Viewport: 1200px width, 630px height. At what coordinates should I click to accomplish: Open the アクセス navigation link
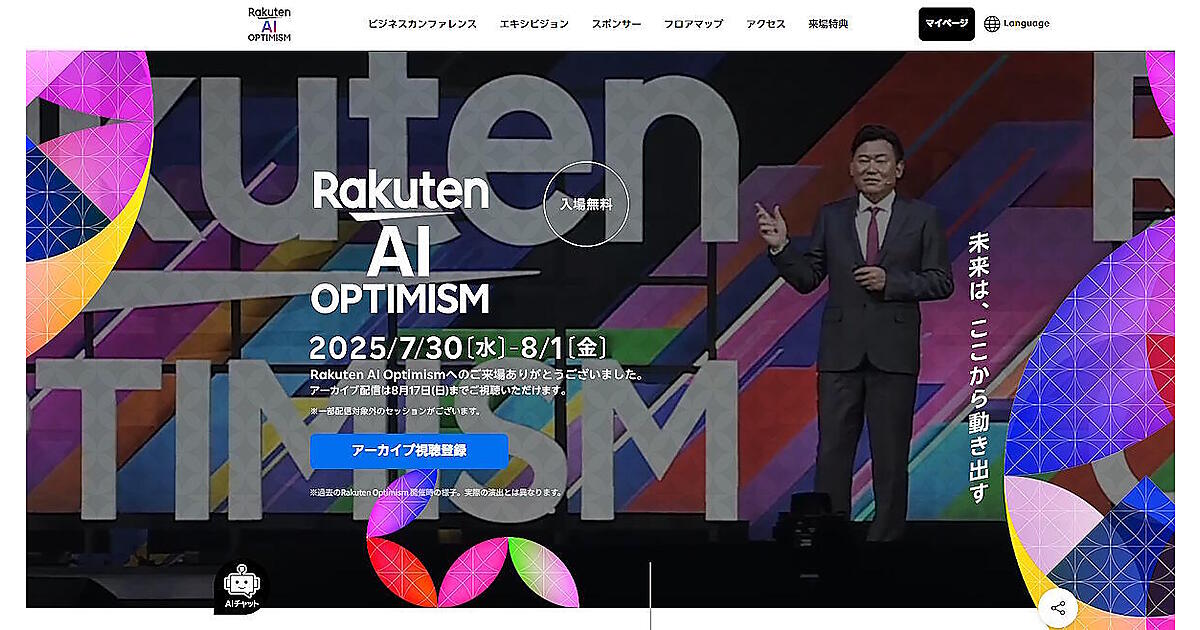click(x=766, y=24)
